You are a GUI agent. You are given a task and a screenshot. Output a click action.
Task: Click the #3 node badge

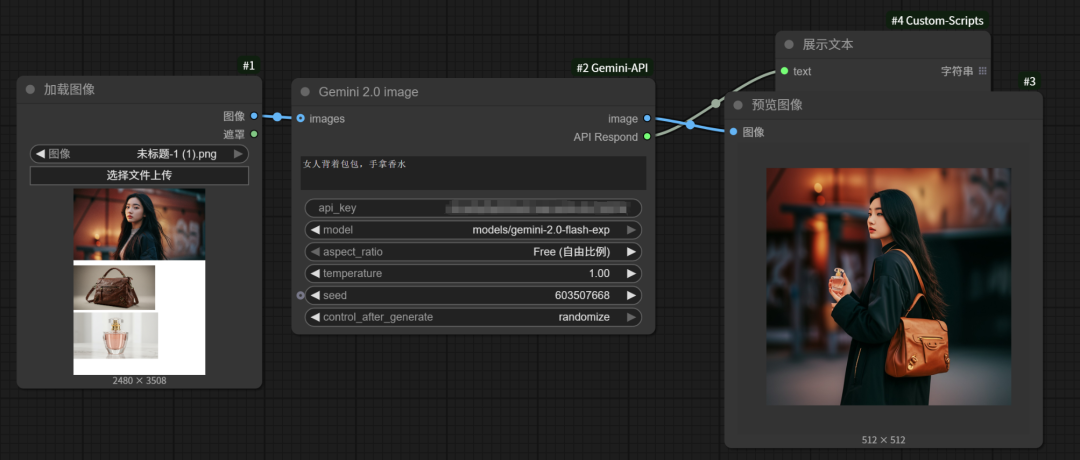1029,81
